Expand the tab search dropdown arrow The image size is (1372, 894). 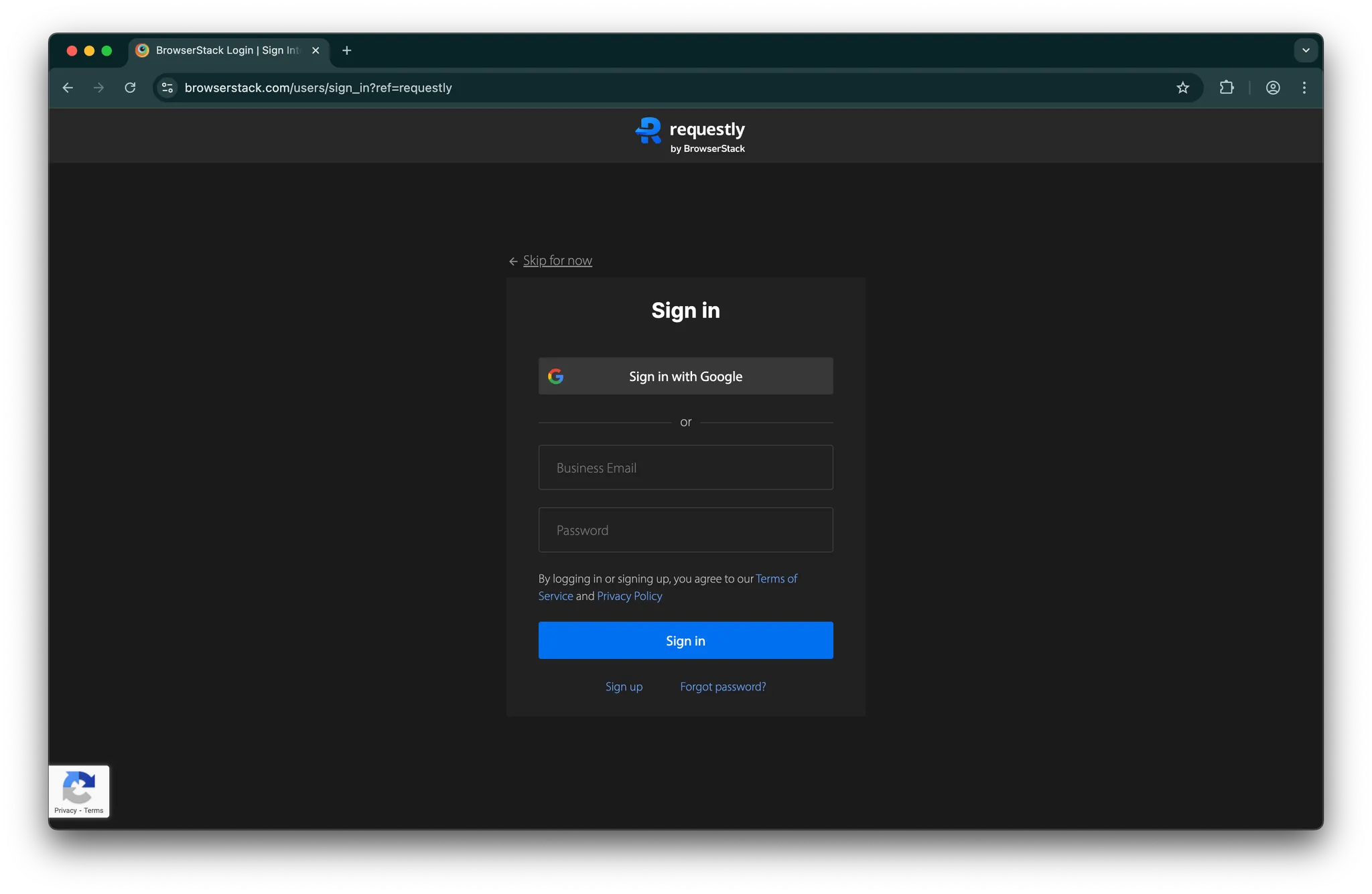(x=1305, y=50)
